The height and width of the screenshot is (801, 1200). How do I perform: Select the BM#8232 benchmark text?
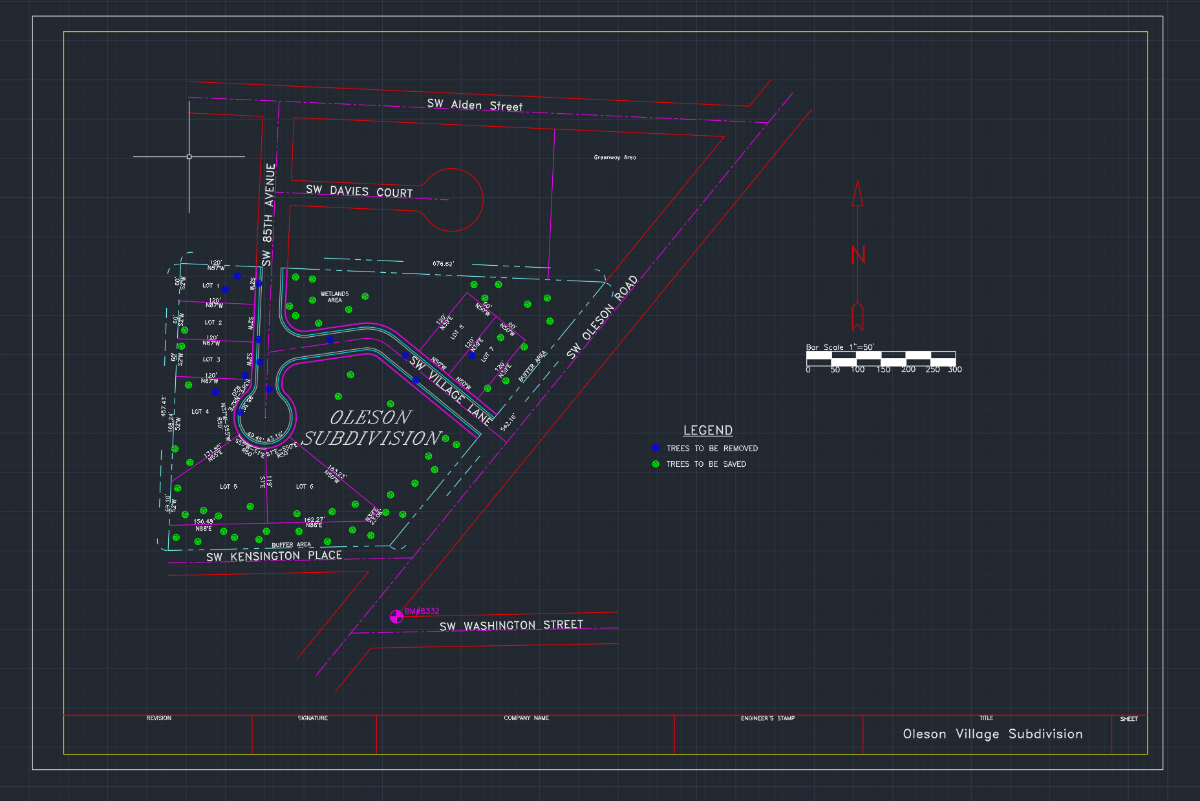coord(422,610)
